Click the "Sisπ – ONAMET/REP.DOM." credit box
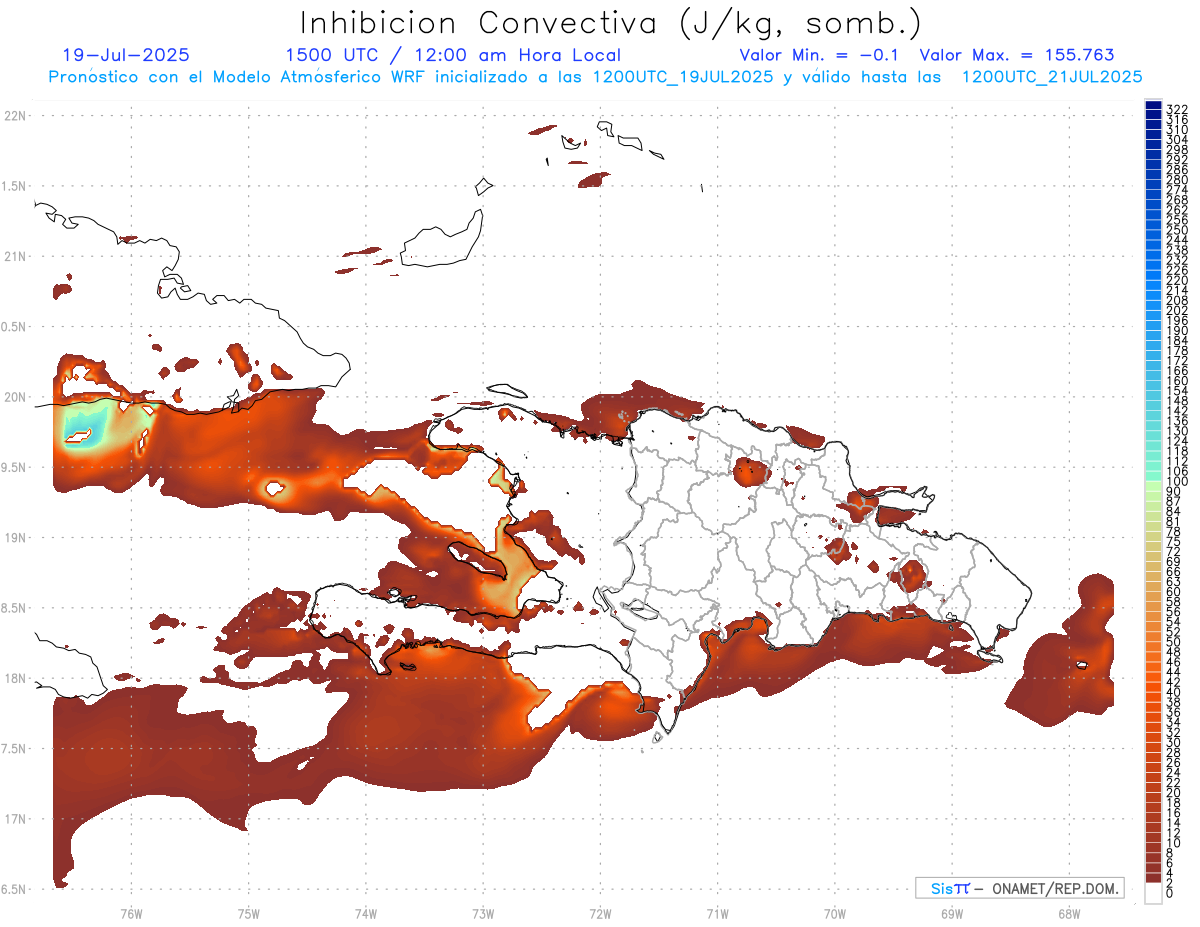The image size is (1200, 927). [1019, 888]
